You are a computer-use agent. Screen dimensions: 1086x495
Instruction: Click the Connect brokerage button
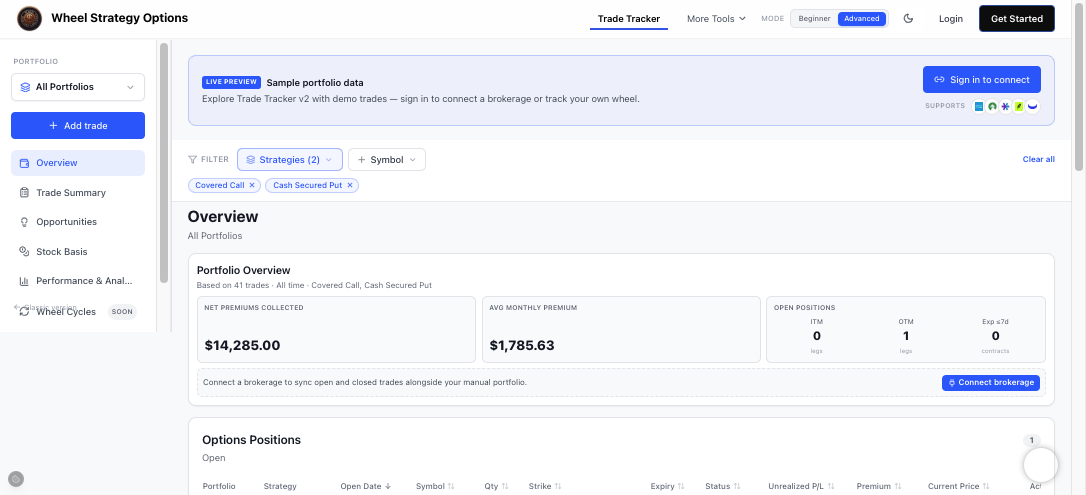[x=990, y=383]
